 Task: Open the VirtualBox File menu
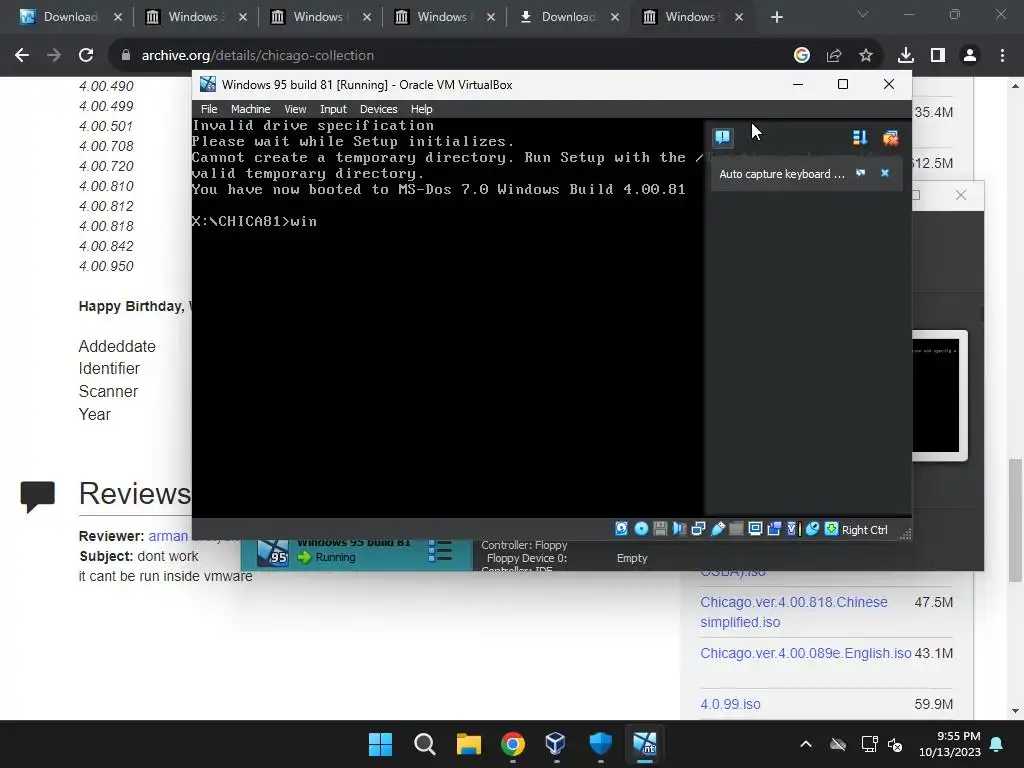pos(209,109)
